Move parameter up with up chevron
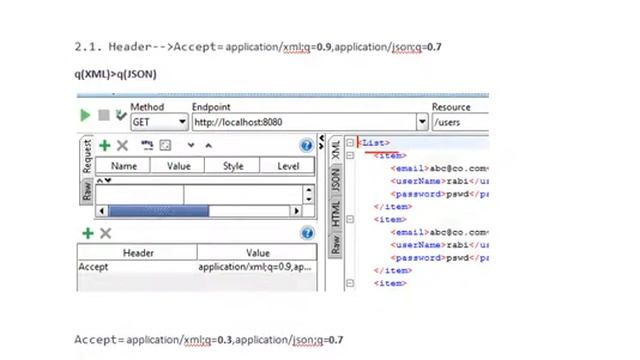Screen dimensions: 640x360 coord(209,145)
